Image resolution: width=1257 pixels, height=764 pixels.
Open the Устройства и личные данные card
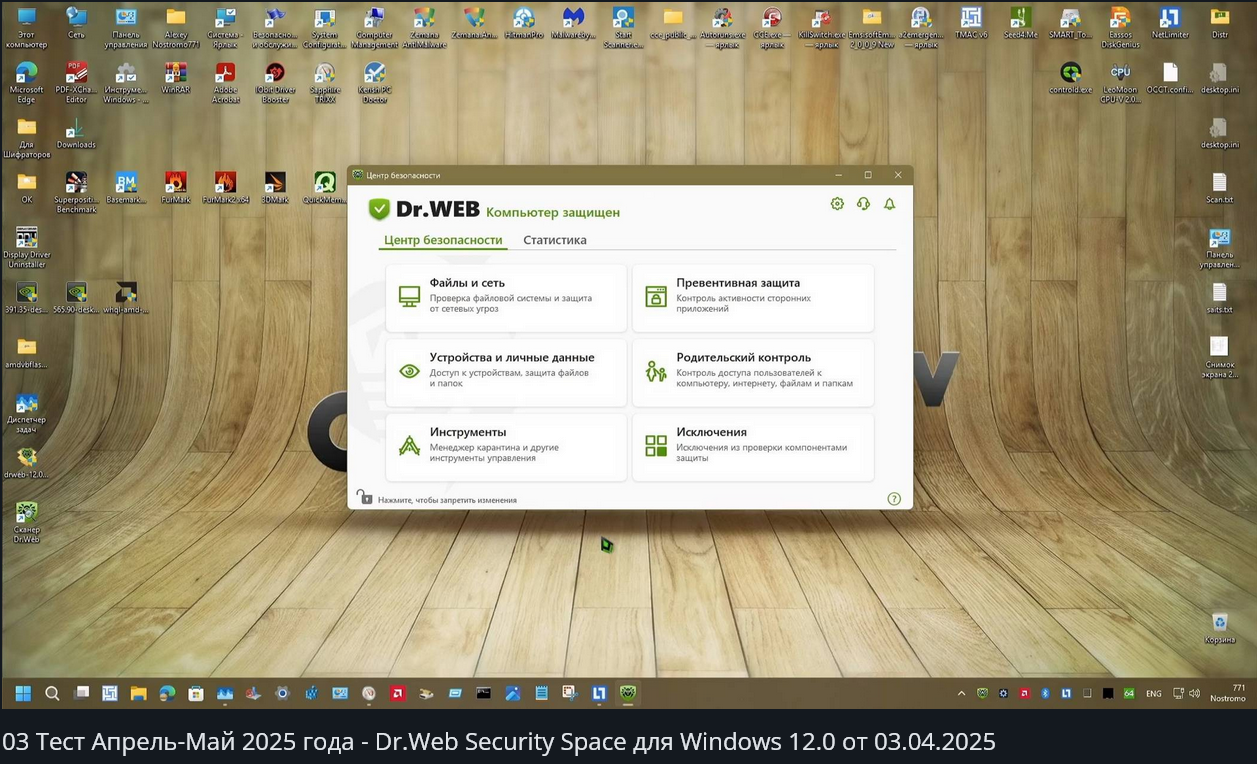pos(506,372)
